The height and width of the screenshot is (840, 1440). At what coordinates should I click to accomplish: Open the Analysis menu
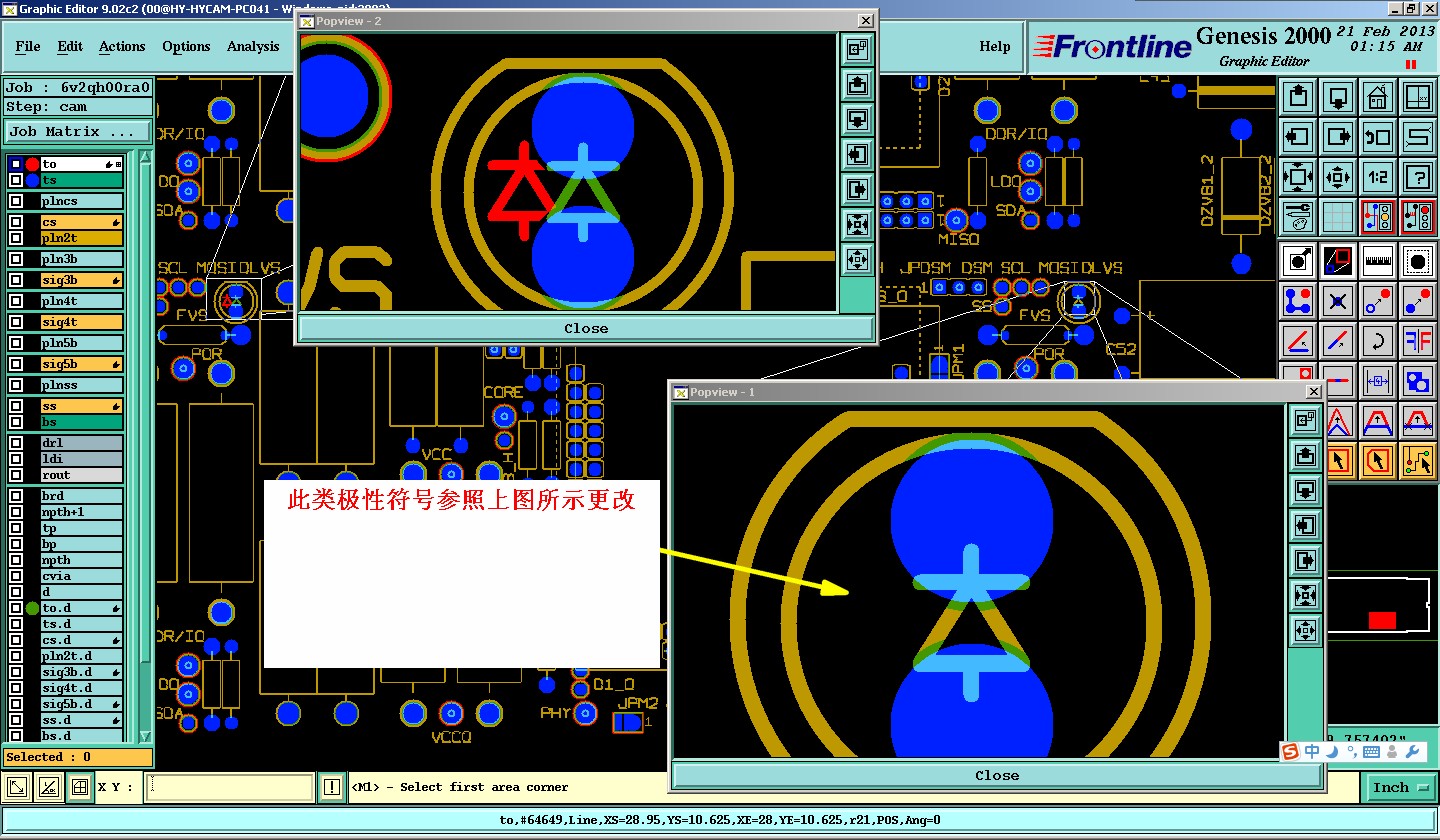(253, 46)
